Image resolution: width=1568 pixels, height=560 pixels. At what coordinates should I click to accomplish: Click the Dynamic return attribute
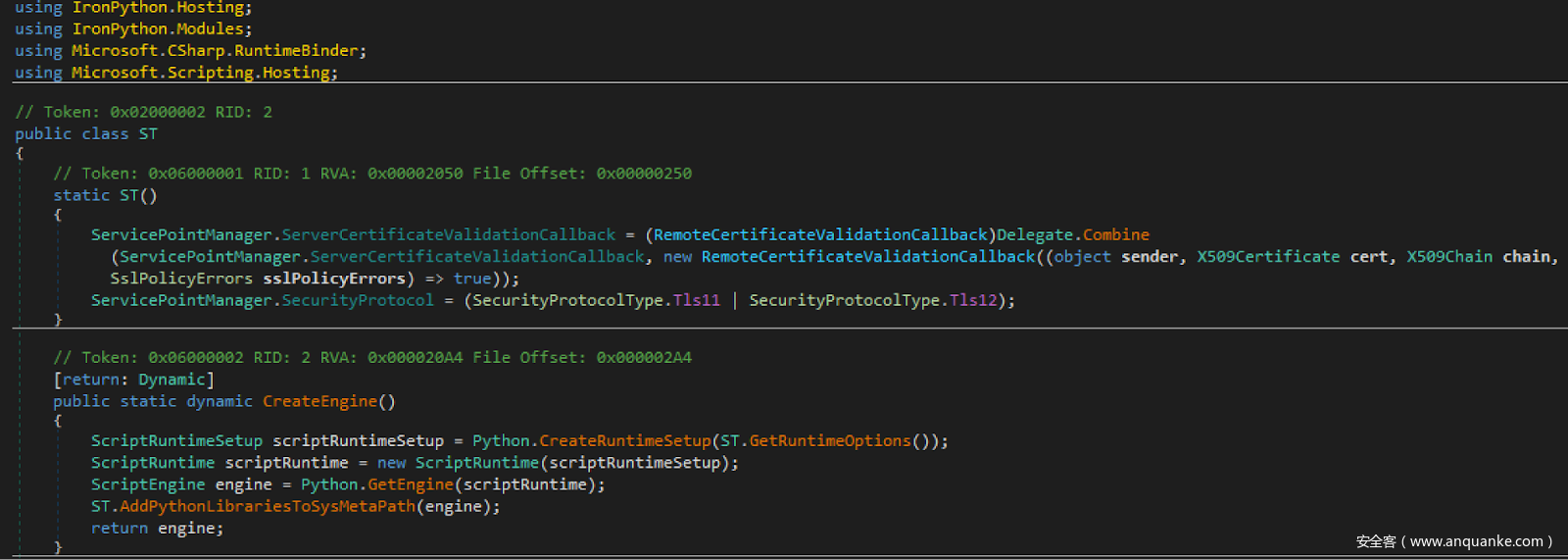(x=171, y=381)
